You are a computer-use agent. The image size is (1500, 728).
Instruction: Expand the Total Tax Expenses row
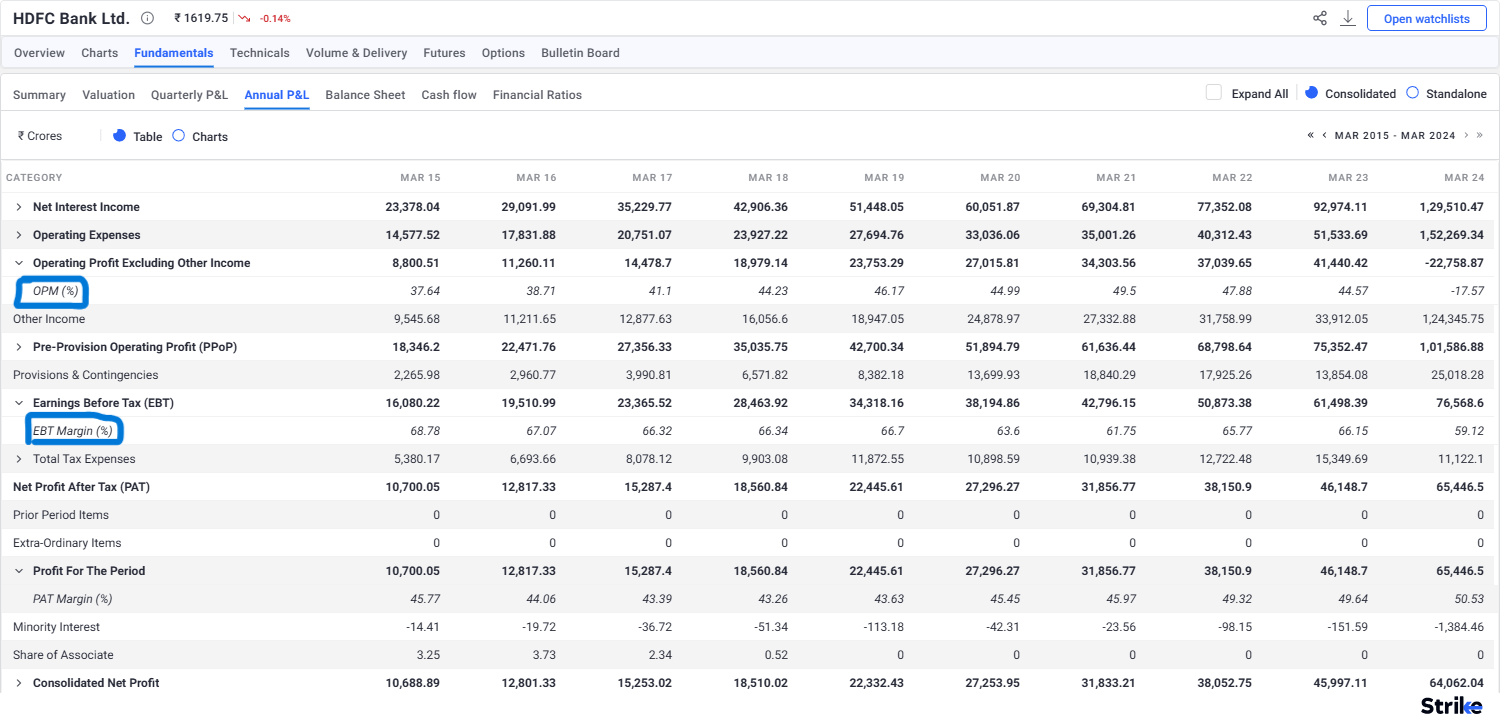(18, 459)
